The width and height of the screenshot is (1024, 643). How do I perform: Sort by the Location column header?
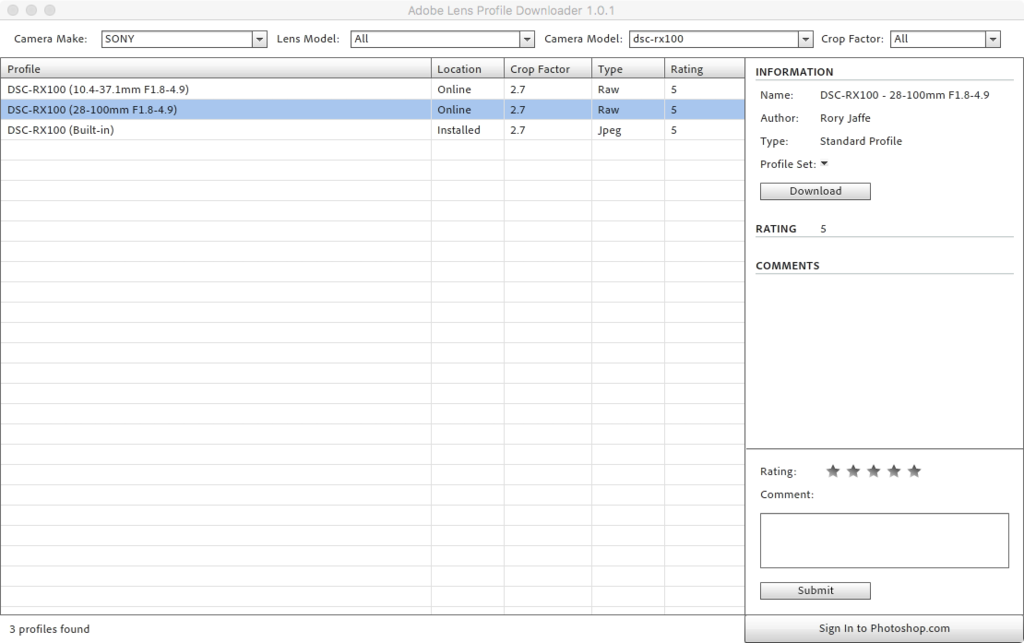click(468, 69)
